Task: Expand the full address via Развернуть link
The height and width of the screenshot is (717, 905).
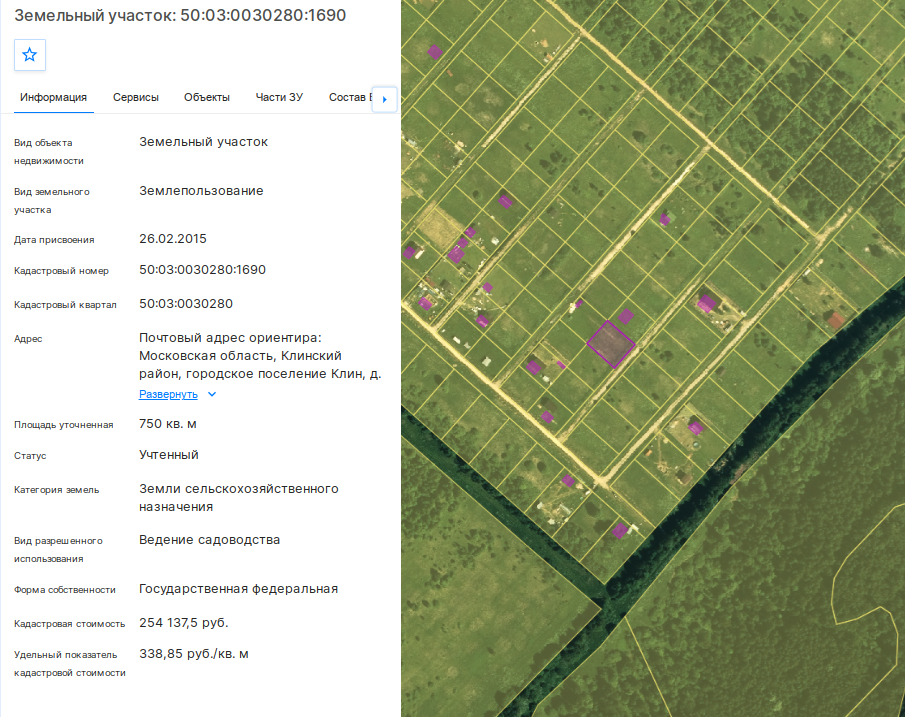Action: click(x=169, y=394)
